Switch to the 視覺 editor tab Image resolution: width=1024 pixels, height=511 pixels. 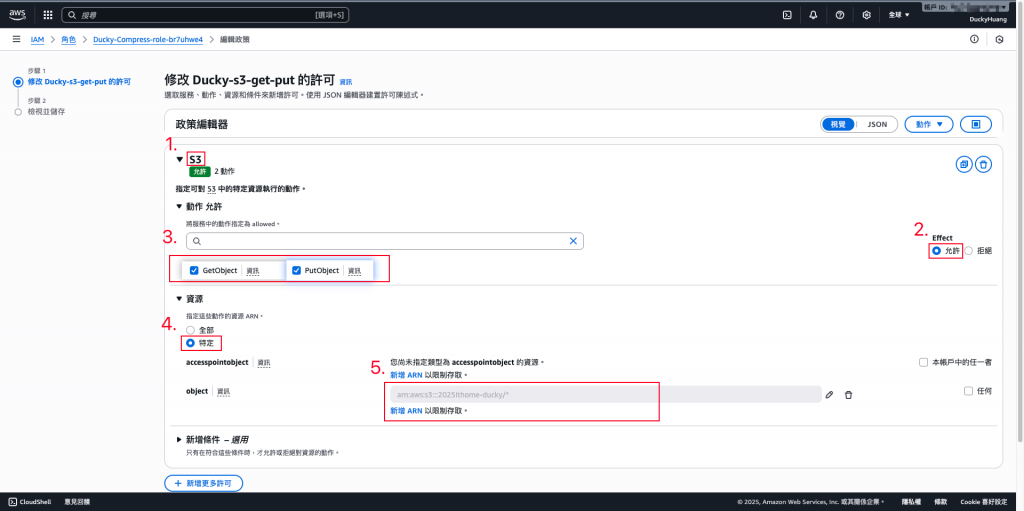(838, 124)
